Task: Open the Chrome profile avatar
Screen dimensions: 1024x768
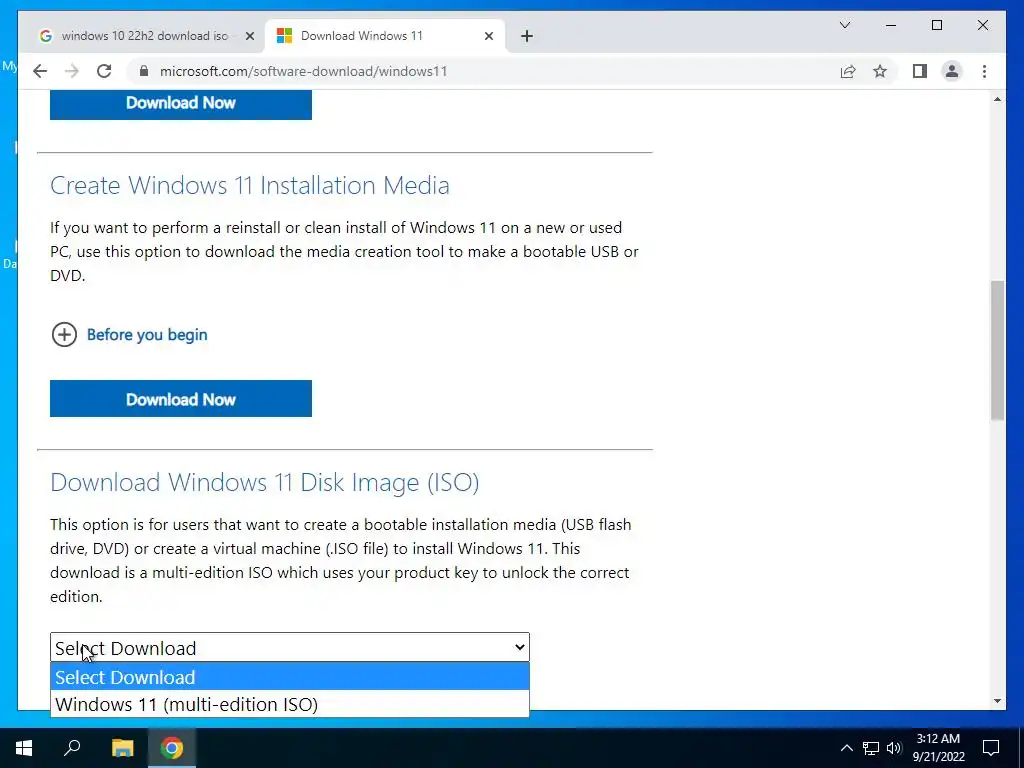Action: [952, 71]
